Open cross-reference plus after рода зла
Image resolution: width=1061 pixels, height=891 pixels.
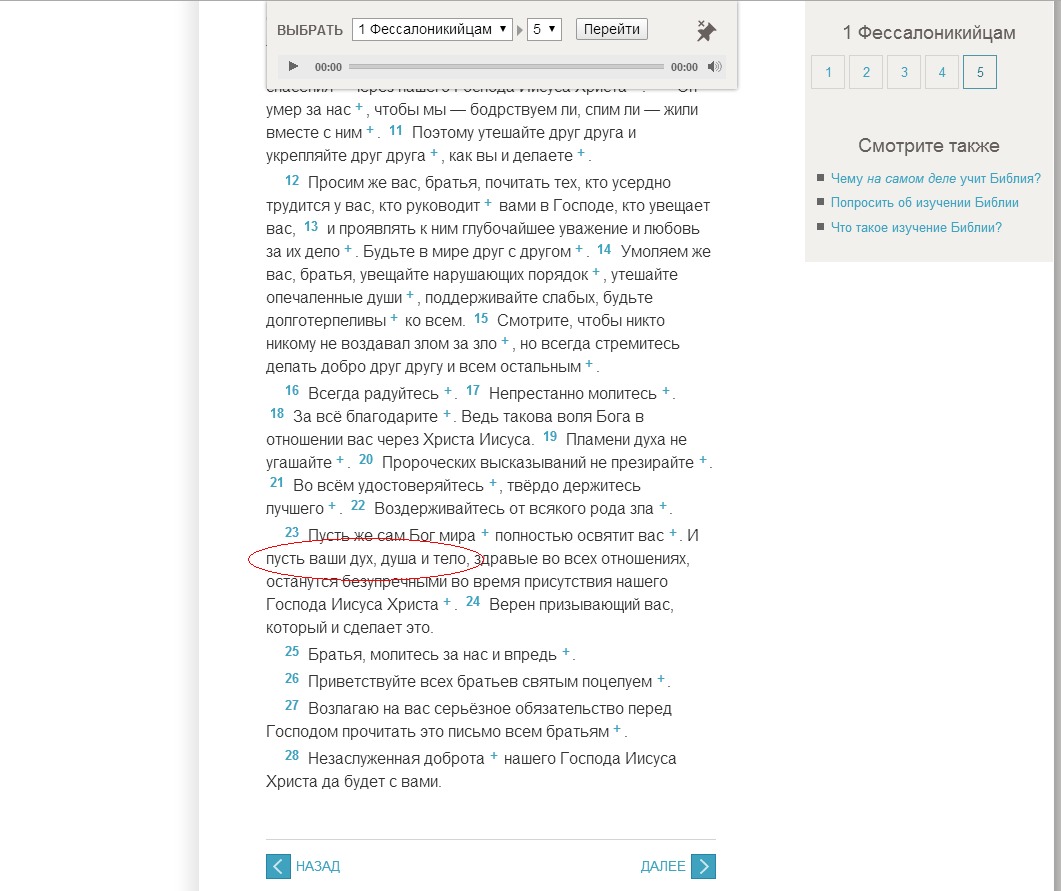[662, 505]
